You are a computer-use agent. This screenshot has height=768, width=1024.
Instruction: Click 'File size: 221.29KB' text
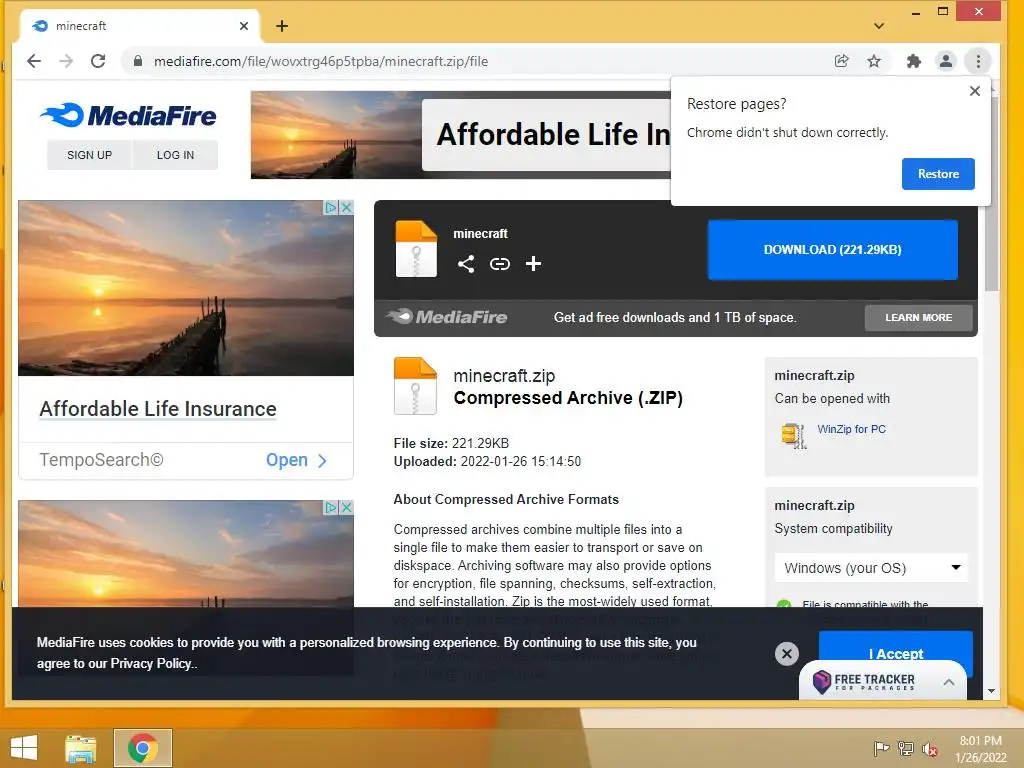pyautogui.click(x=451, y=443)
